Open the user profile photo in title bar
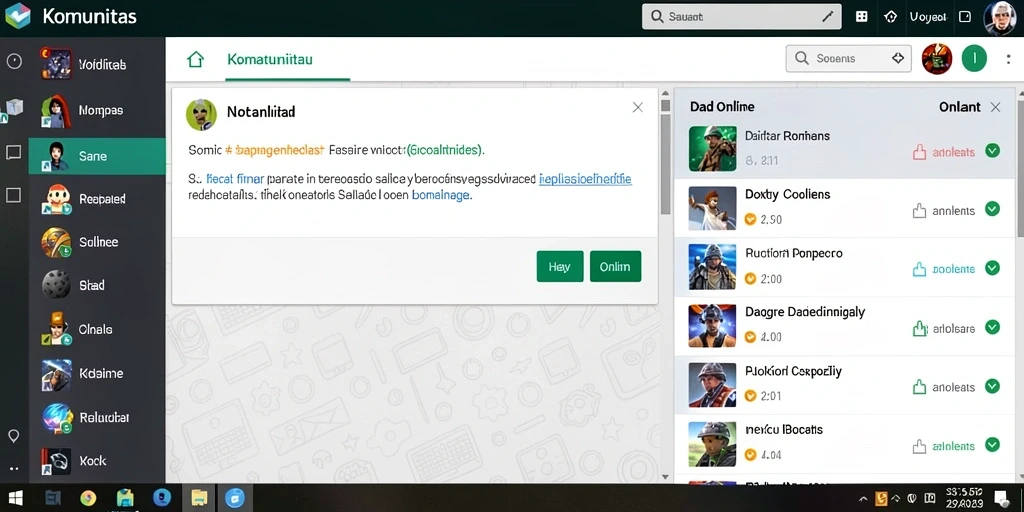The image size is (1024, 512). click(999, 18)
